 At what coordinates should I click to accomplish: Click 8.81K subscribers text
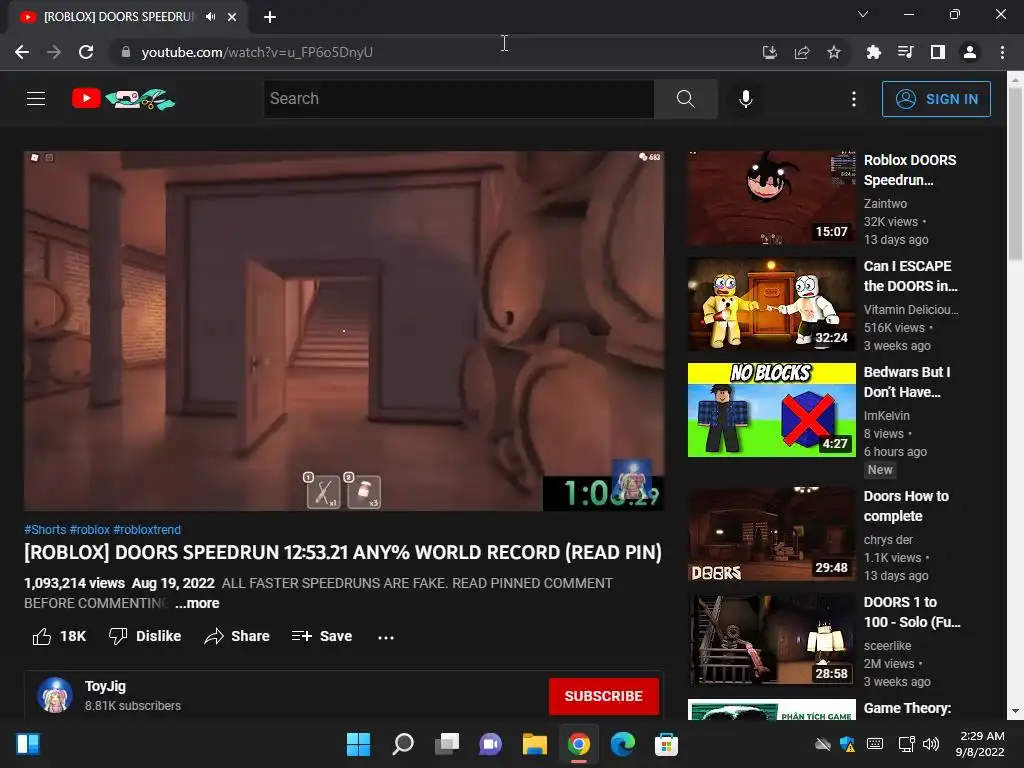point(133,706)
